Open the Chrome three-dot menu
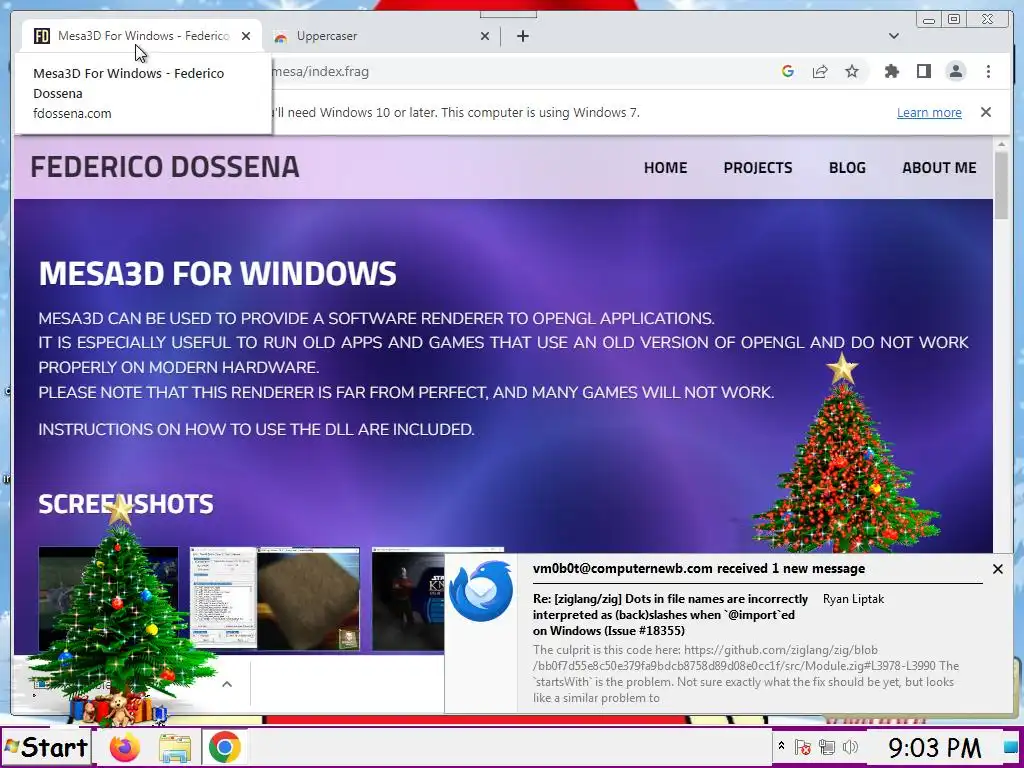Screen dimensions: 1024x768 pos(988,72)
